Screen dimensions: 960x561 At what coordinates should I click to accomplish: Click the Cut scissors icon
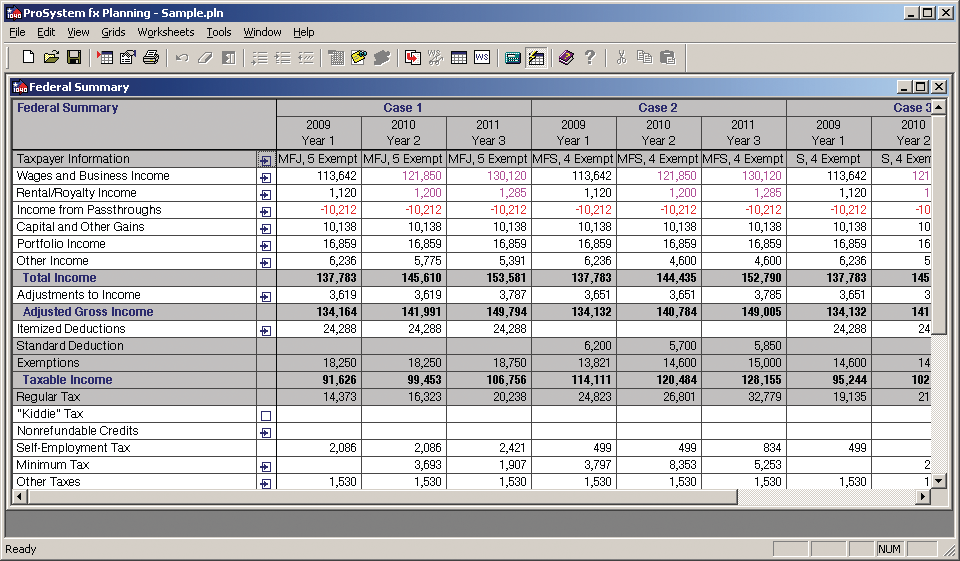(621, 58)
